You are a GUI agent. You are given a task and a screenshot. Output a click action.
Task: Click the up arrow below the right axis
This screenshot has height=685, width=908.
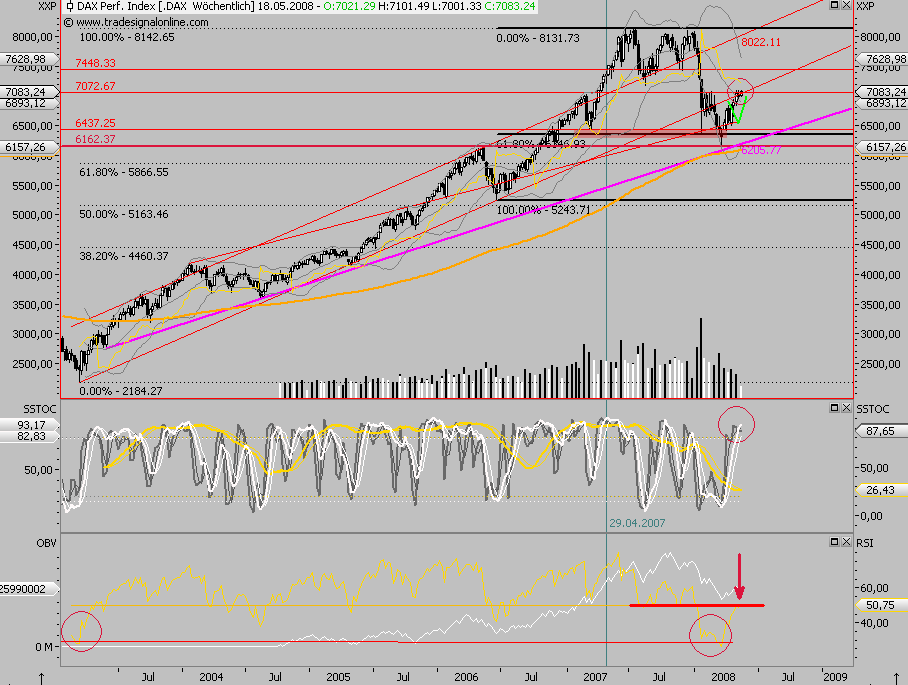tap(896, 678)
